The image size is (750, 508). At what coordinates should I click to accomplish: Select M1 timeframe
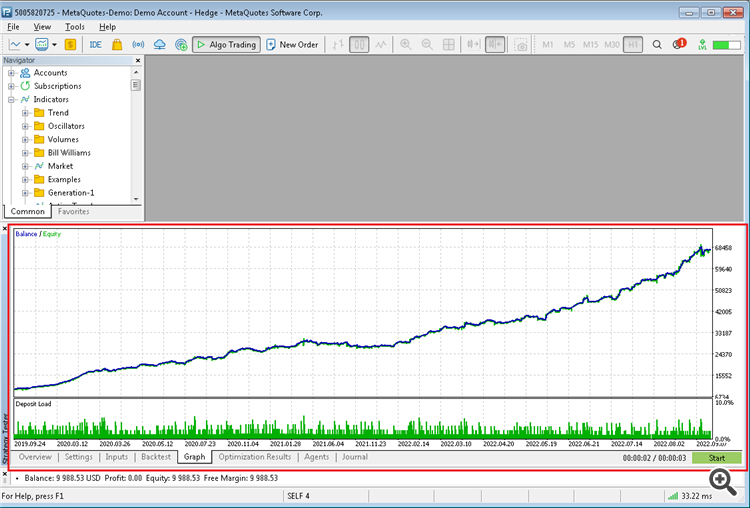[x=548, y=44]
